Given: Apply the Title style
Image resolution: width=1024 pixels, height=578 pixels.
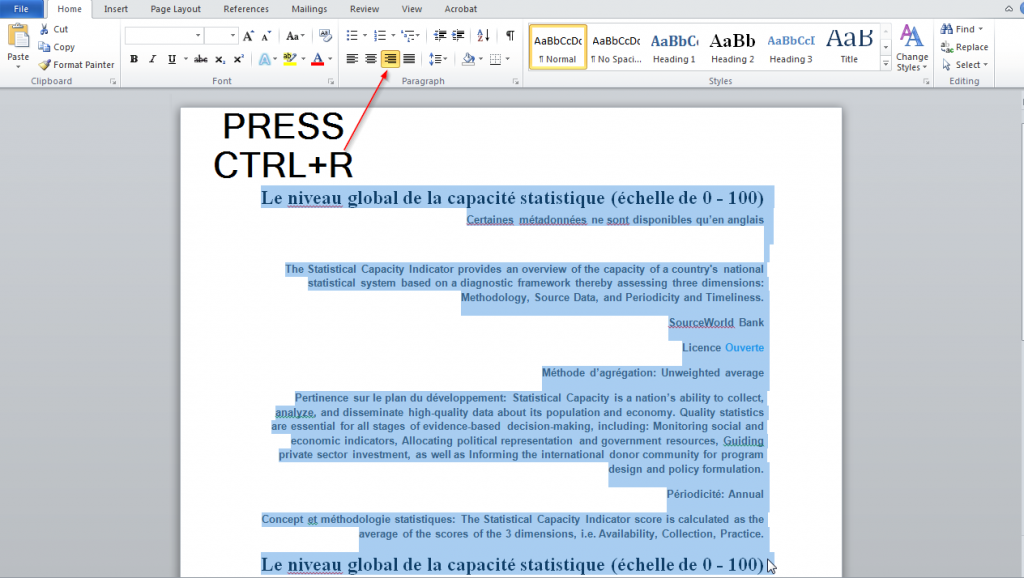Looking at the screenshot, I should [849, 47].
